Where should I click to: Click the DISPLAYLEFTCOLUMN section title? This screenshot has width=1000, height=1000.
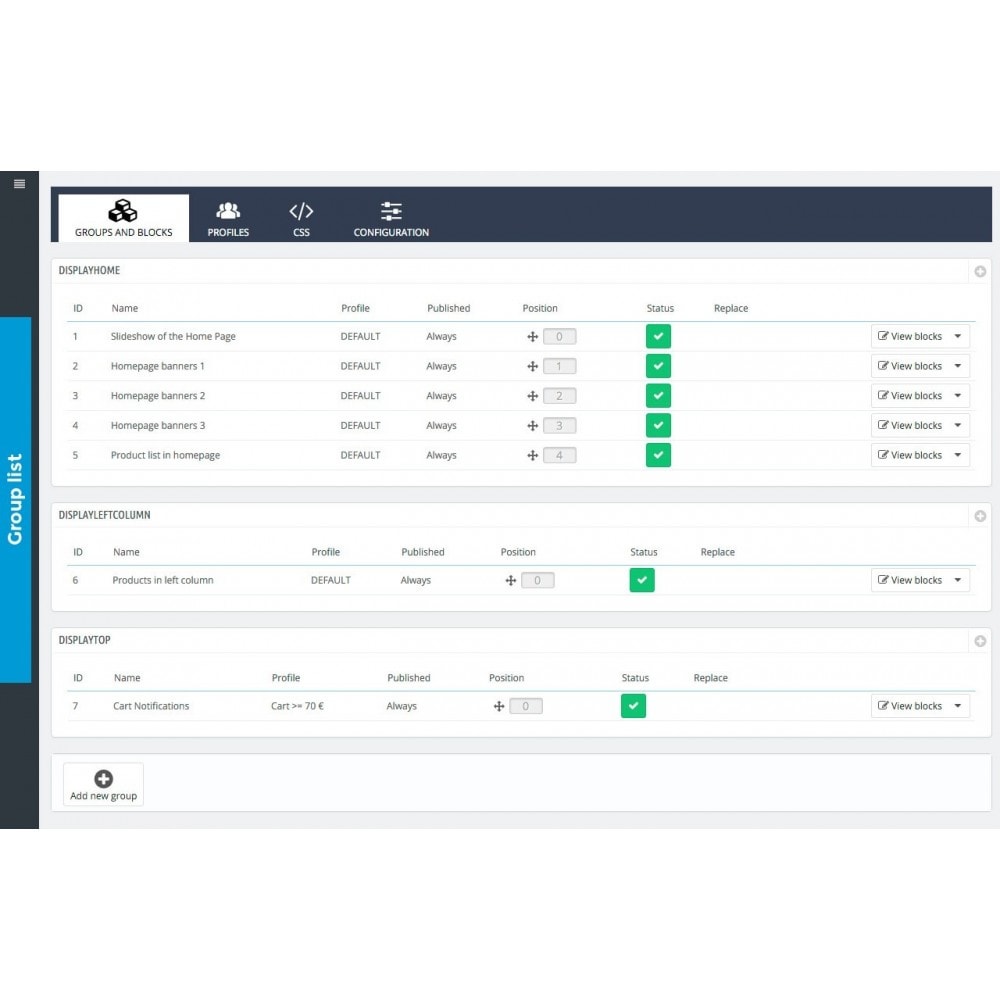[x=105, y=515]
